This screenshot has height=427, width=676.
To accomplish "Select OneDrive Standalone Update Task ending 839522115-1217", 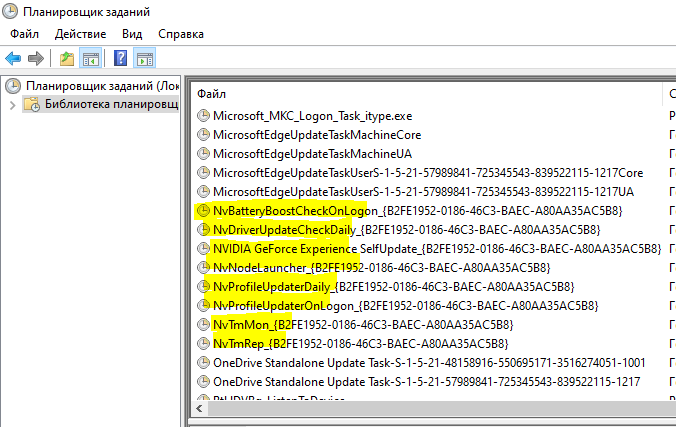I will (427, 381).
